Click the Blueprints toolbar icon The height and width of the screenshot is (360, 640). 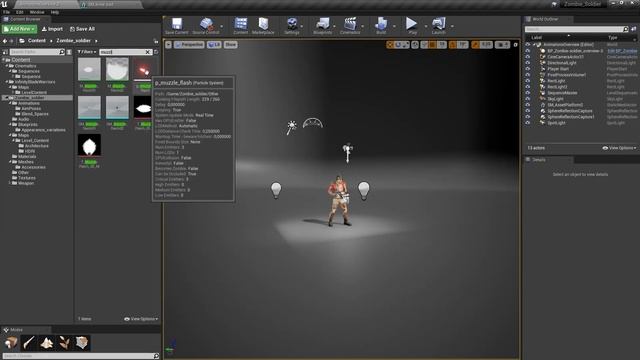tap(322, 24)
